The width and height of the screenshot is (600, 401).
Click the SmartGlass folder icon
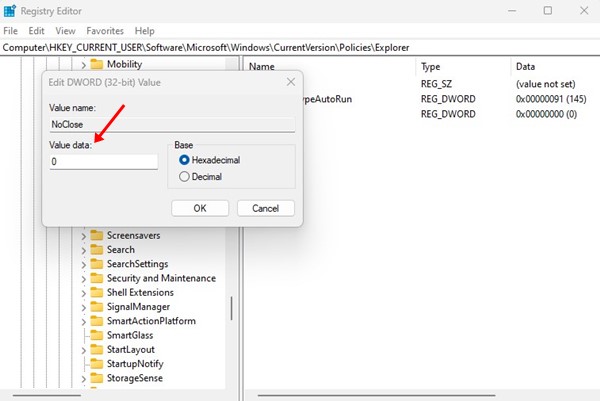(x=97, y=336)
